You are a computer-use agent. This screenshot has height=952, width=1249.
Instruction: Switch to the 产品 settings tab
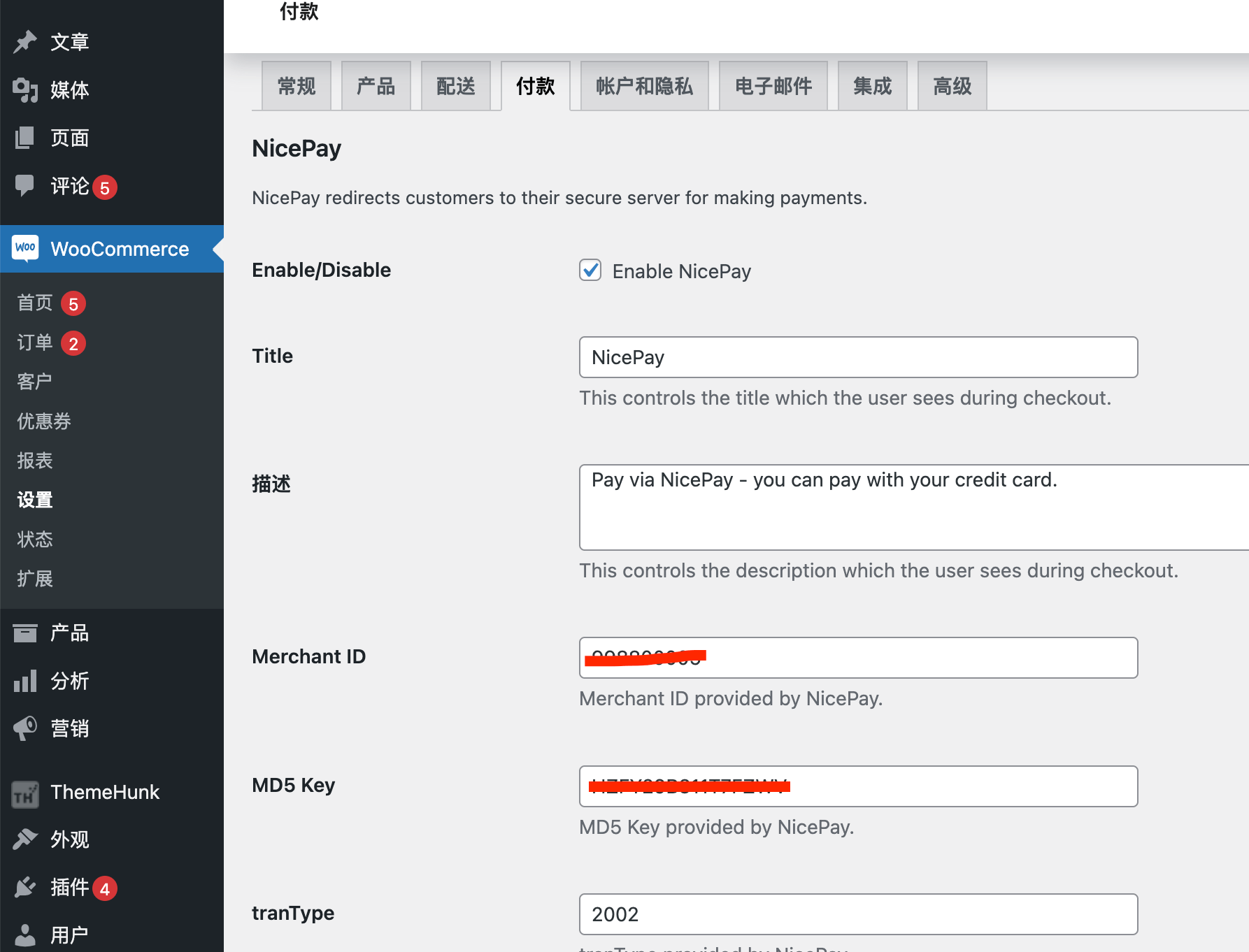pos(376,86)
